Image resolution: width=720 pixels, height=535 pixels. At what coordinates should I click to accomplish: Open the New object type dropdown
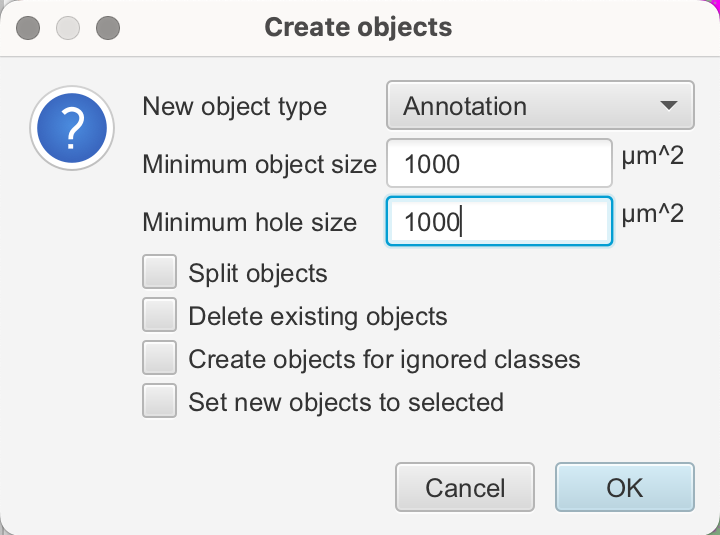pyautogui.click(x=539, y=106)
